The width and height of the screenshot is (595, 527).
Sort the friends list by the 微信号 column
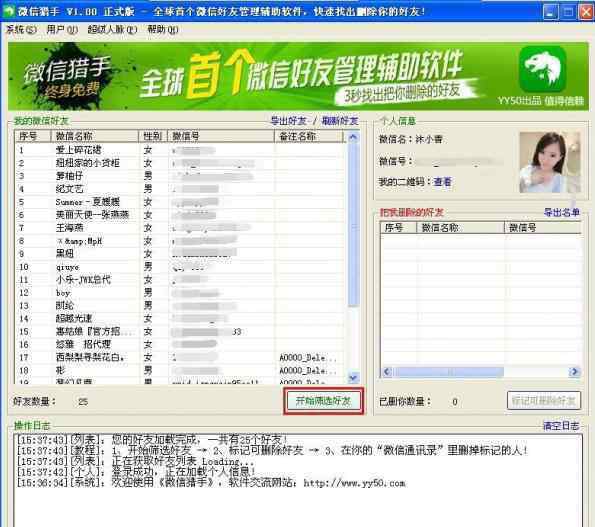tap(221, 136)
